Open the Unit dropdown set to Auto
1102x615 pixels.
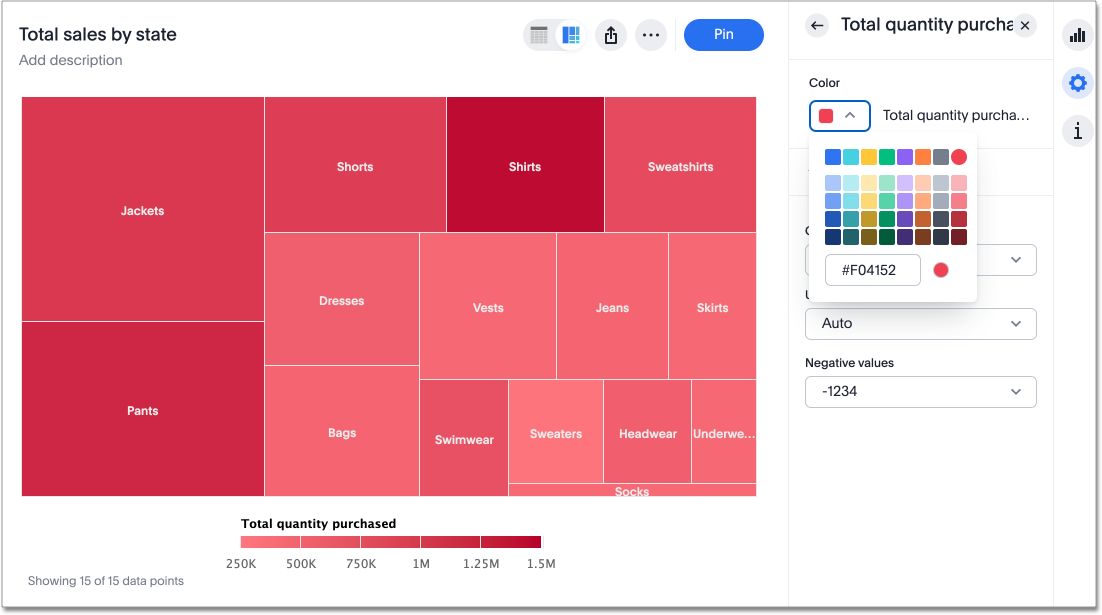coord(919,323)
